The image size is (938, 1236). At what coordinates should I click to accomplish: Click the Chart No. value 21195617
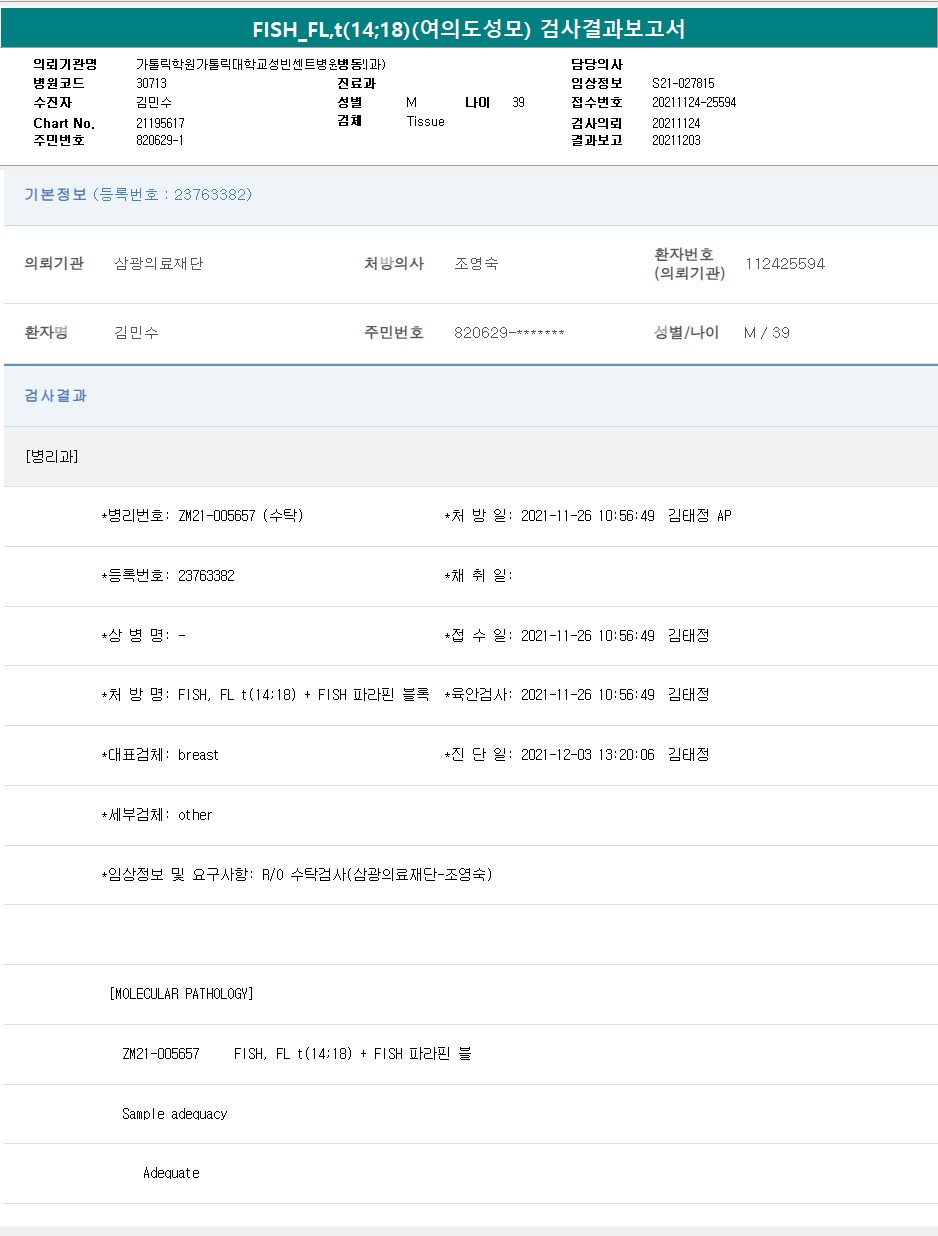coord(160,123)
